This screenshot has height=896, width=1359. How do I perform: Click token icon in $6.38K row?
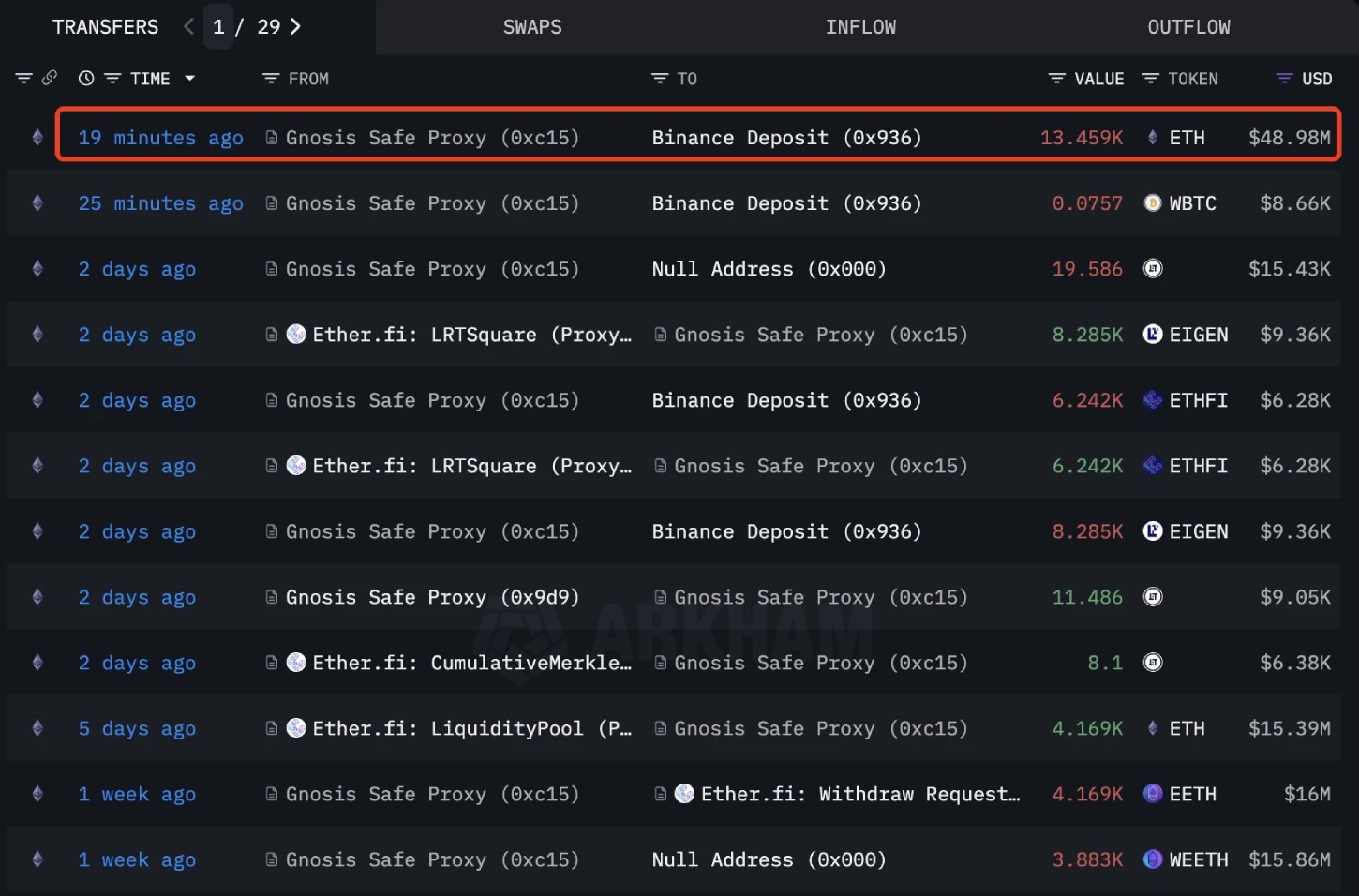(1153, 663)
